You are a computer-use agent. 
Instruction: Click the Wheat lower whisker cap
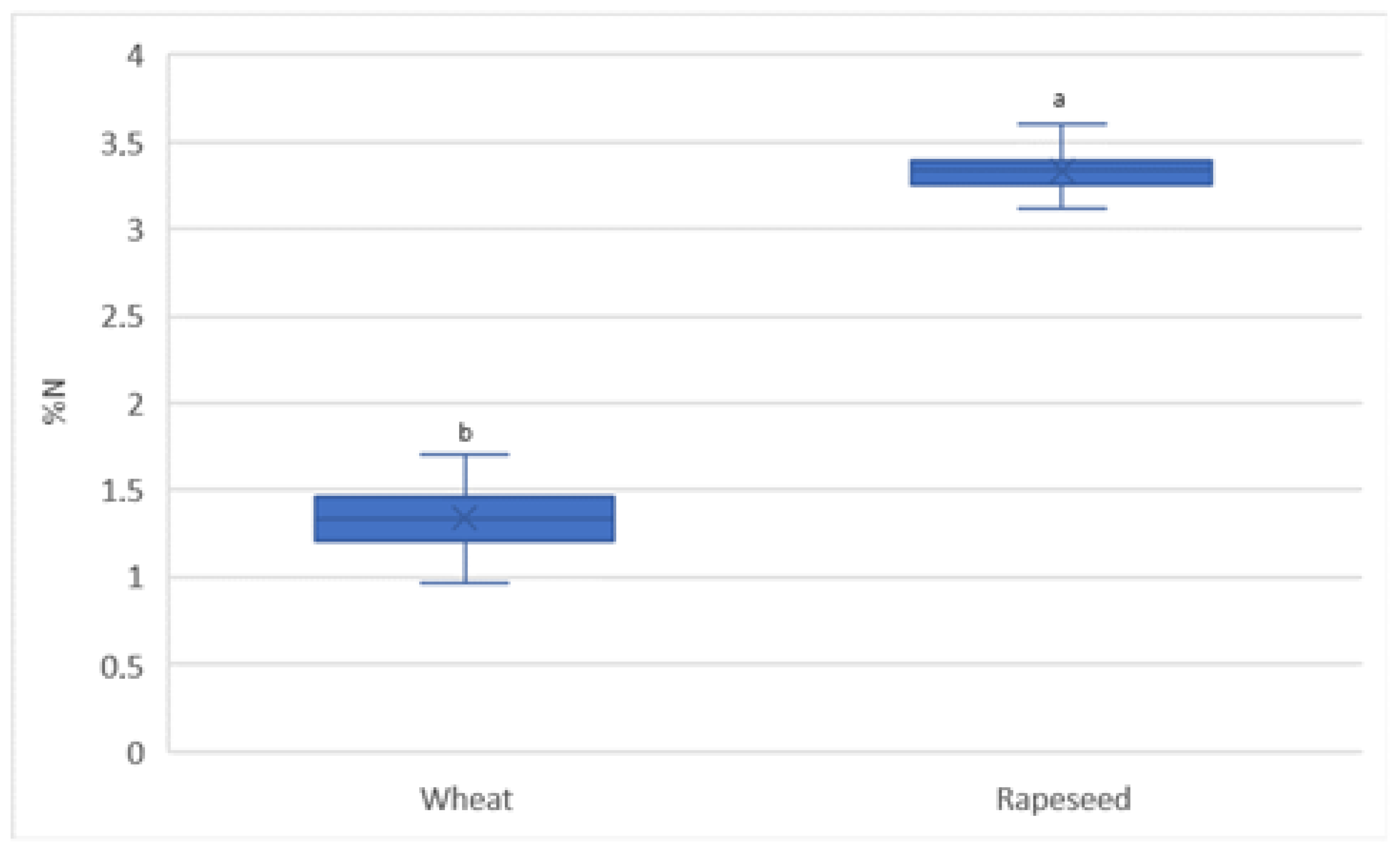(465, 582)
